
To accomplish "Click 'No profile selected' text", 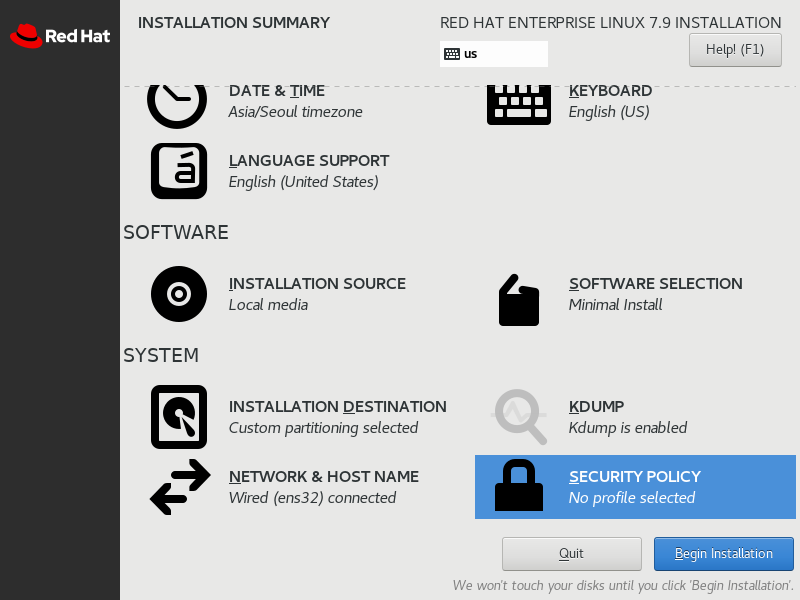I will pyautogui.click(x=632, y=498).
